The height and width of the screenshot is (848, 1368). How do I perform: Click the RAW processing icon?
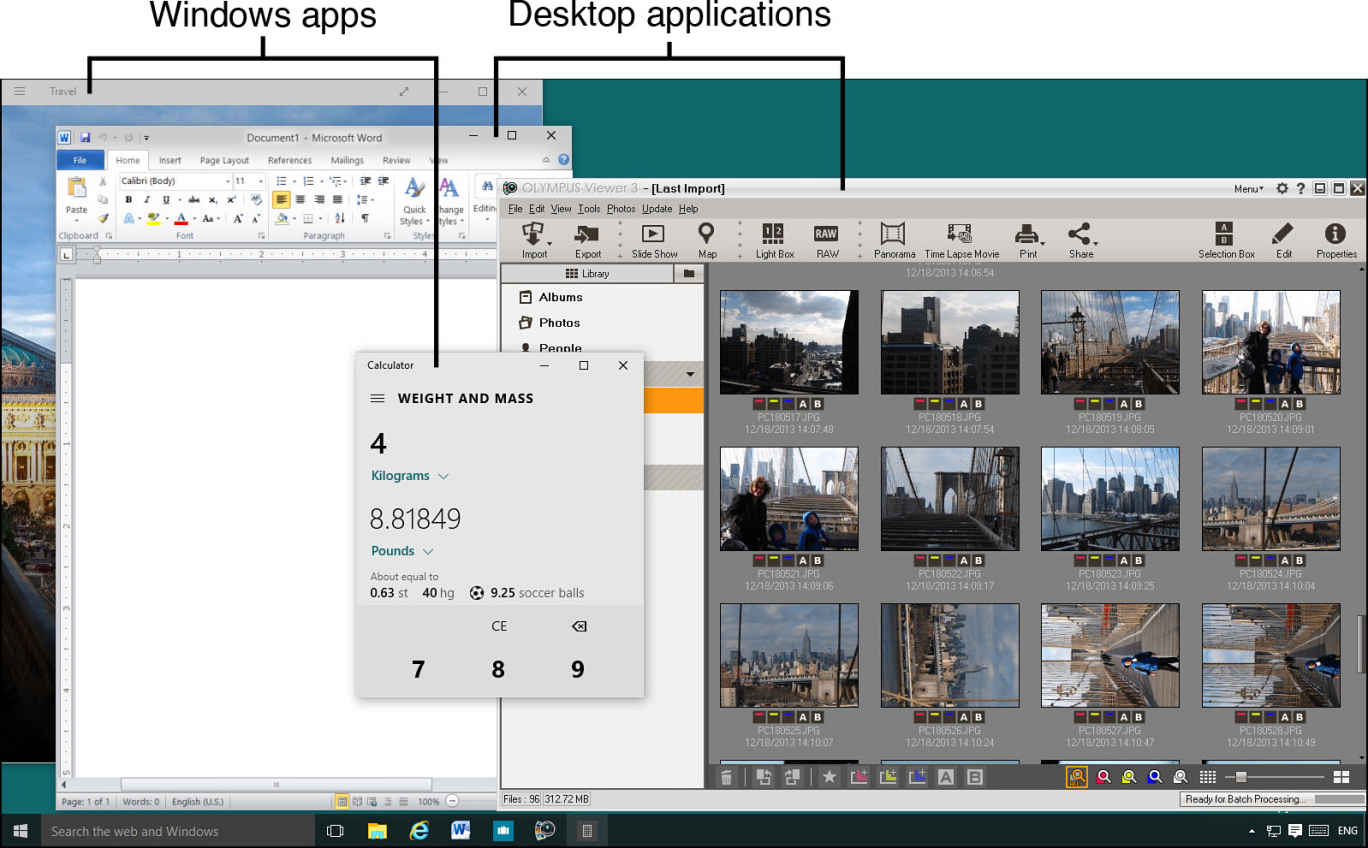pos(827,233)
